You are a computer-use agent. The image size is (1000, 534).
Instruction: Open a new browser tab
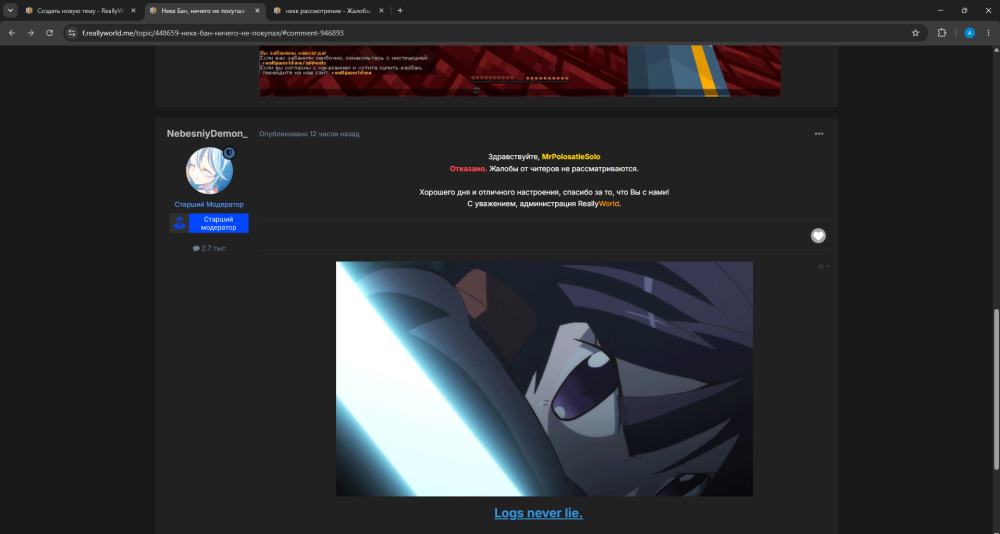400,10
